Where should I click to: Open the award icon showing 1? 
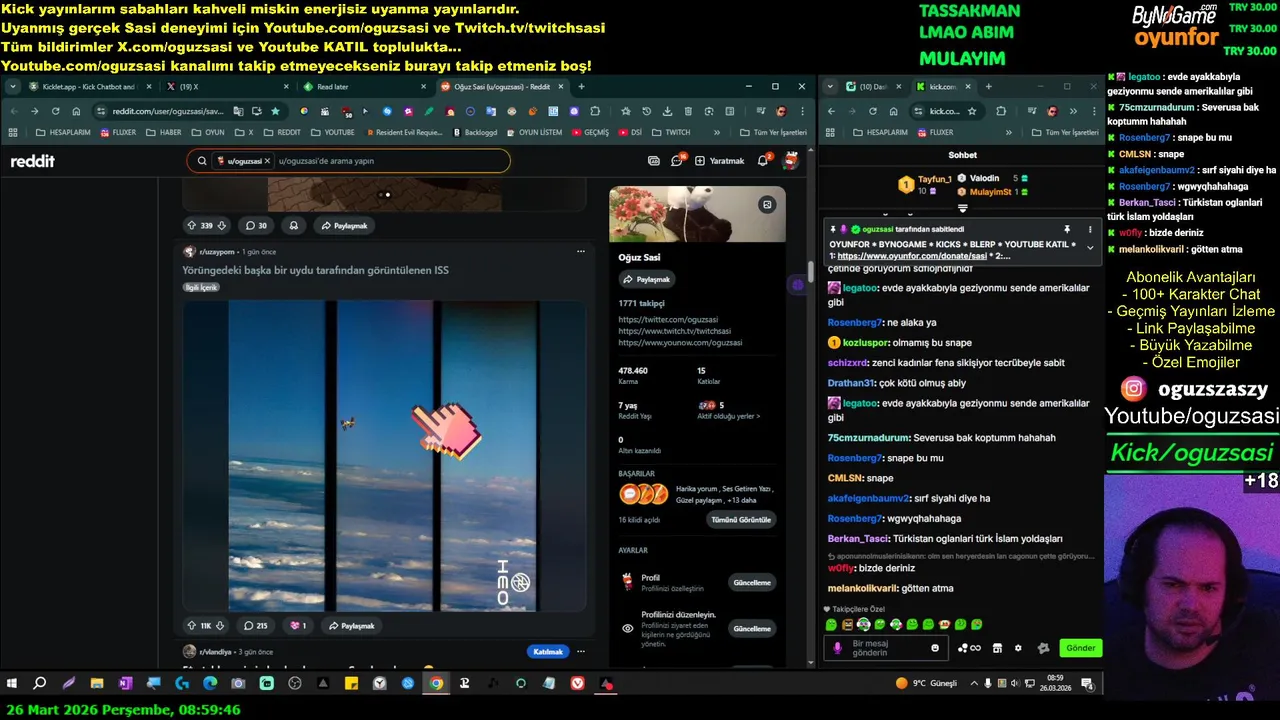click(298, 626)
